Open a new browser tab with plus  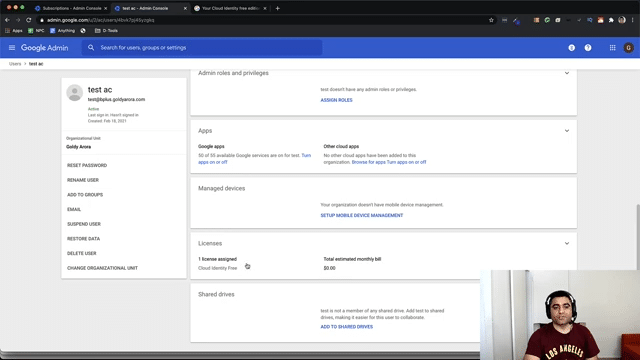tap(278, 8)
